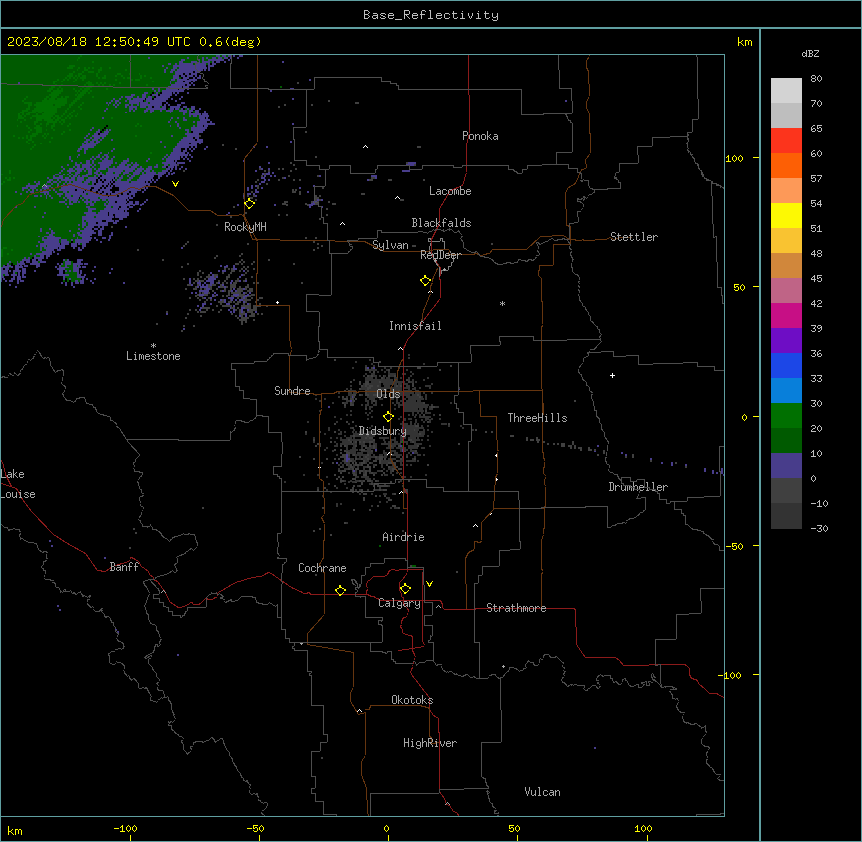The height and width of the screenshot is (842, 862).
Task: Select the Lacombe town label
Action: point(450,191)
